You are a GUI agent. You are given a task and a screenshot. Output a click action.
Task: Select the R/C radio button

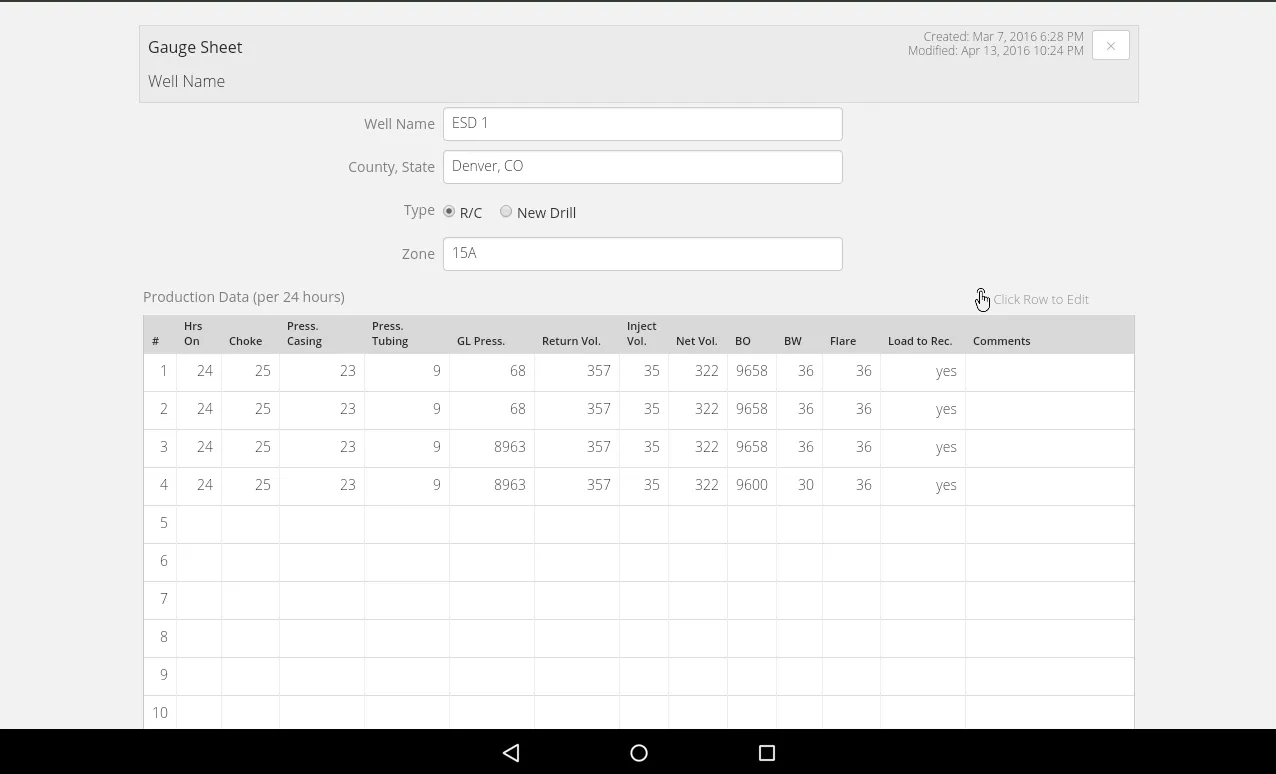(x=449, y=211)
